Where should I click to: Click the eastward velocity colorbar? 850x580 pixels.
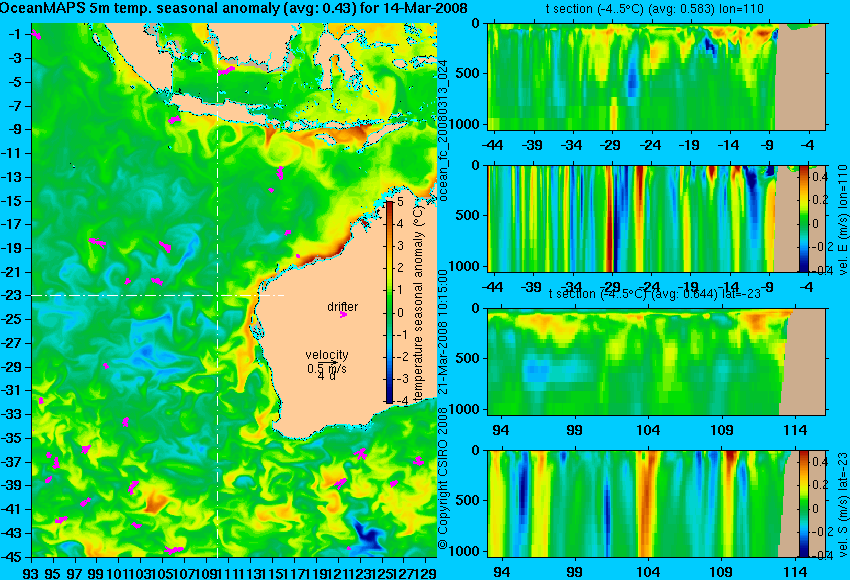(x=803, y=218)
